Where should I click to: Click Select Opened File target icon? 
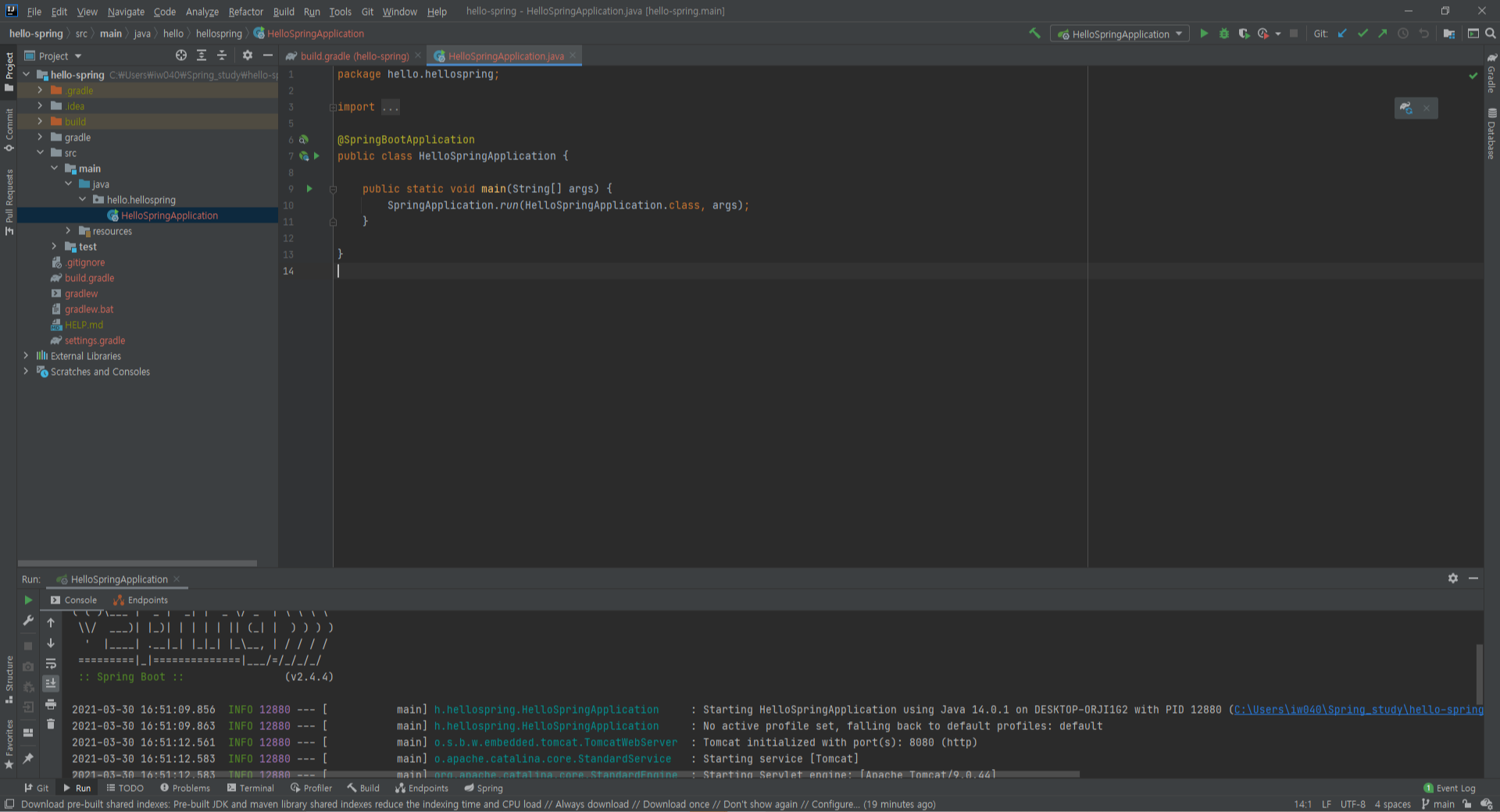tap(181, 55)
